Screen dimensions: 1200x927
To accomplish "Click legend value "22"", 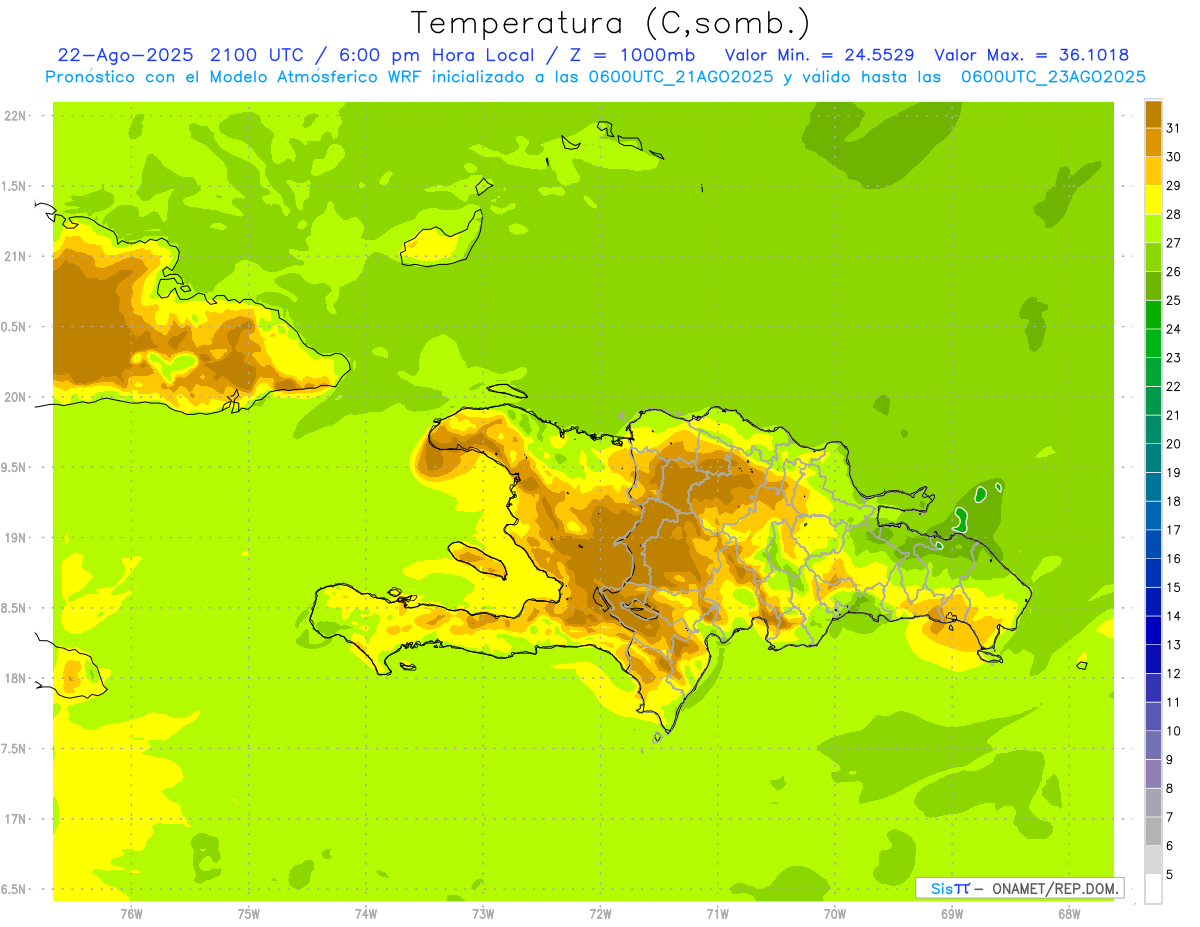I will point(1174,387).
